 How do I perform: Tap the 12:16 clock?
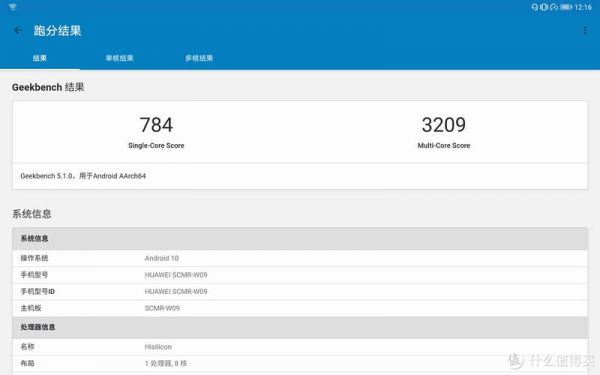583,7
